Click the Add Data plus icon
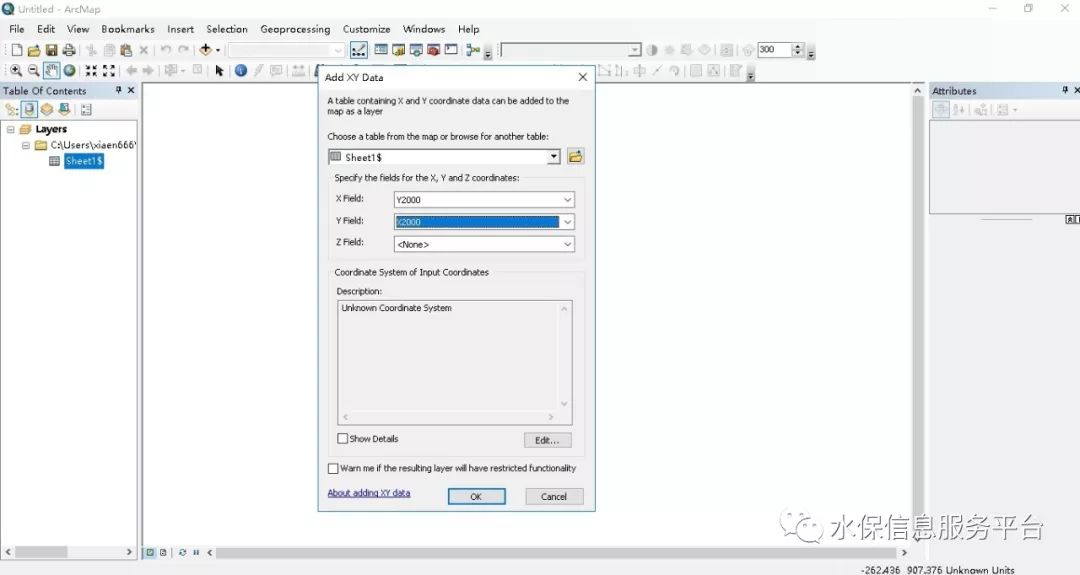The width and height of the screenshot is (1080, 575). pos(205,50)
